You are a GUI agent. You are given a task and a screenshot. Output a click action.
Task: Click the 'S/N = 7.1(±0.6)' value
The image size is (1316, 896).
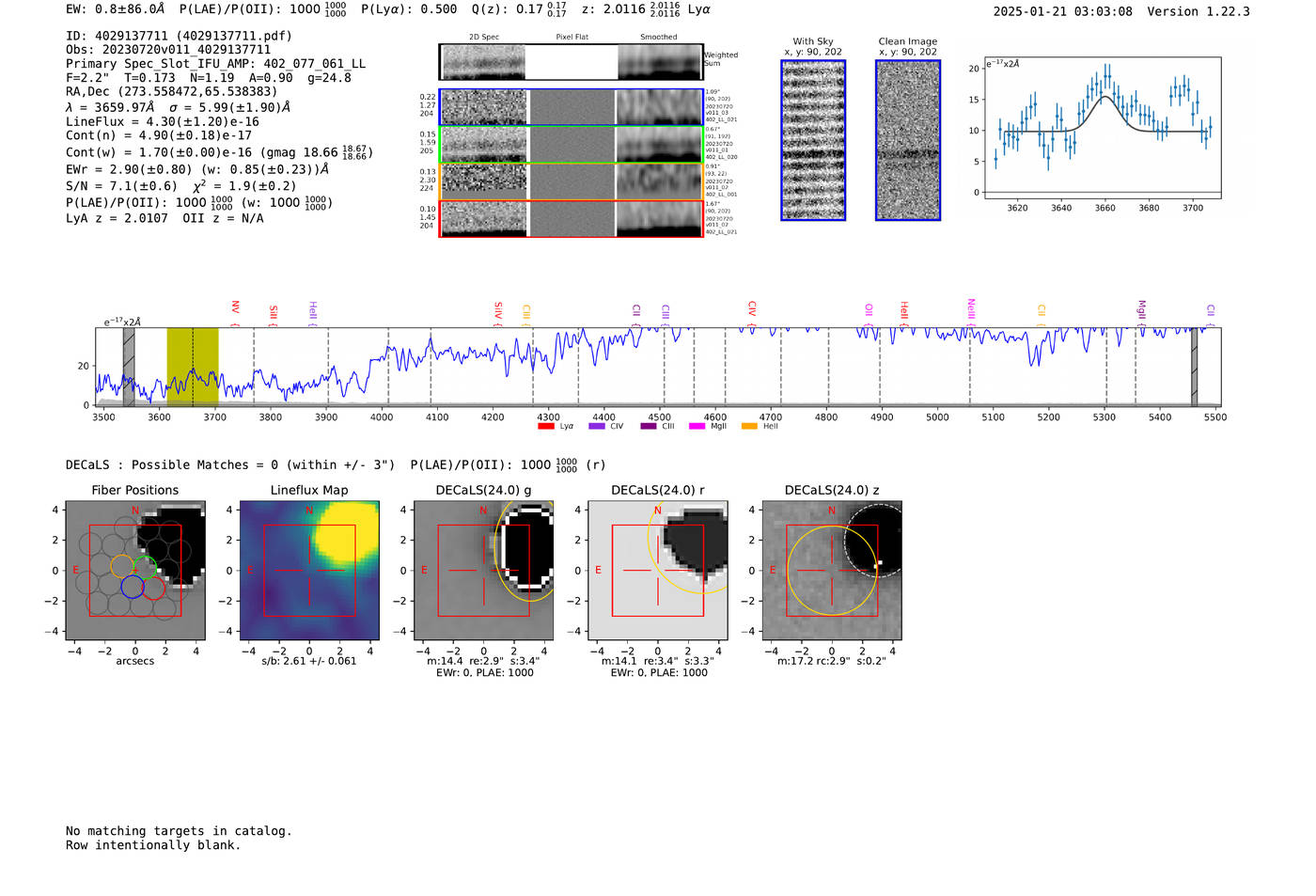pyautogui.click(x=121, y=186)
